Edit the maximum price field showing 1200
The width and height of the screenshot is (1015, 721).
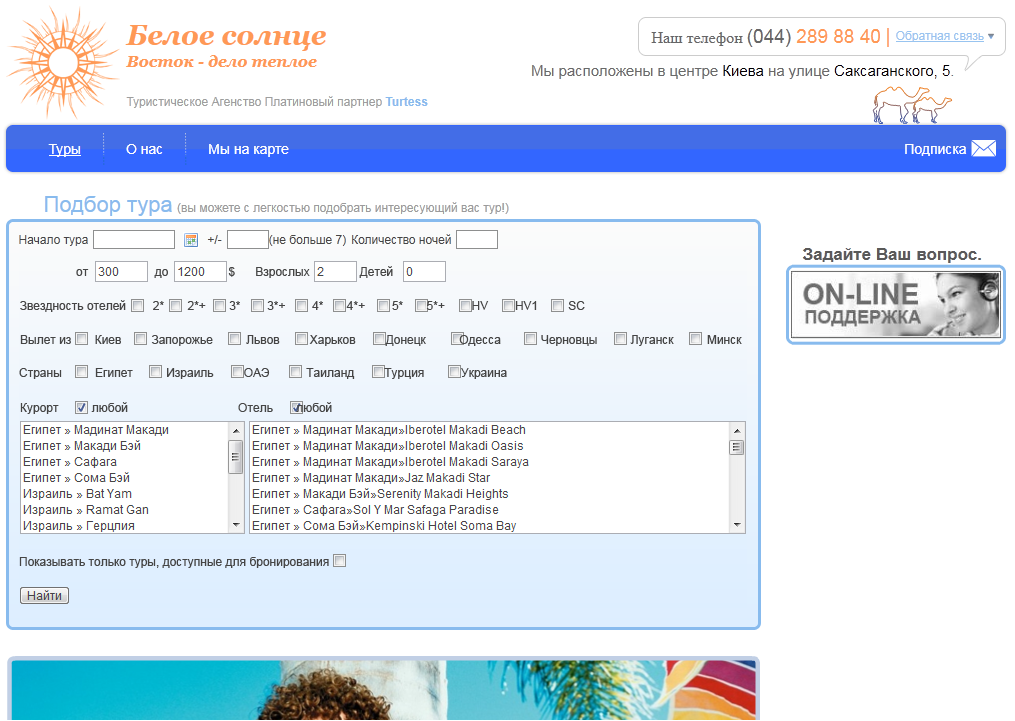pos(200,272)
